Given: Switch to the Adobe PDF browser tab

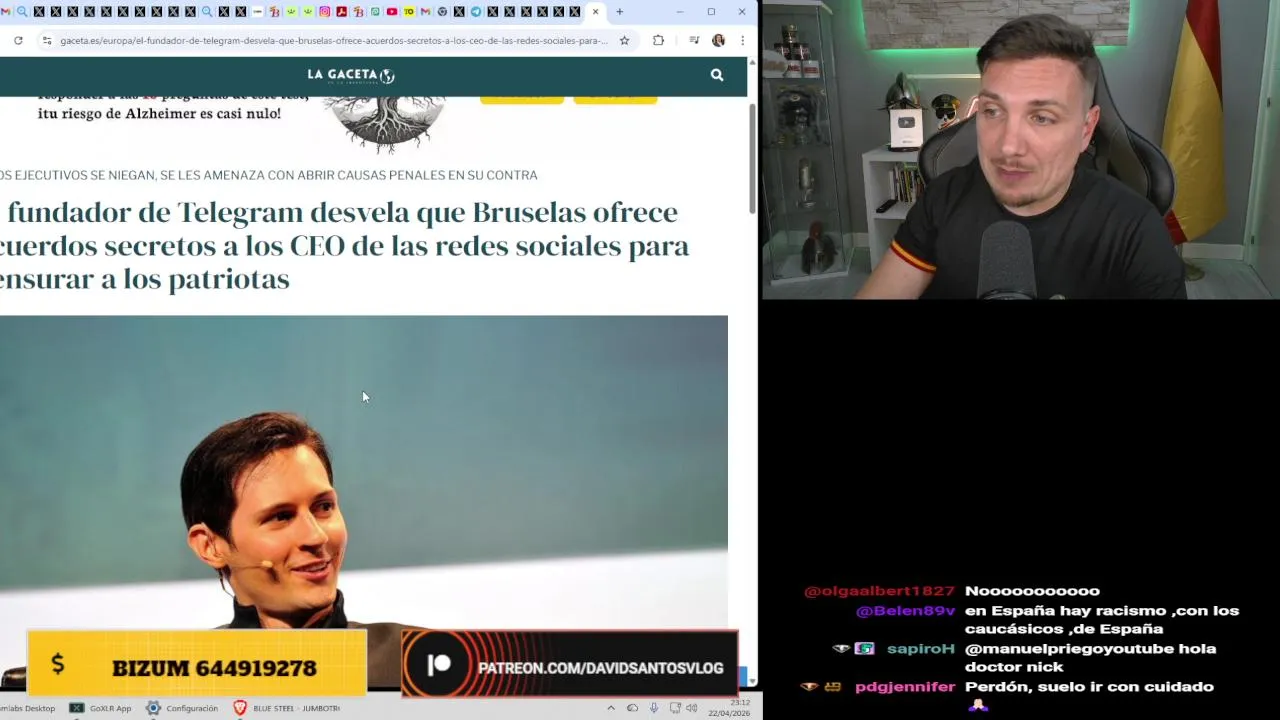Looking at the screenshot, I should pos(342,12).
